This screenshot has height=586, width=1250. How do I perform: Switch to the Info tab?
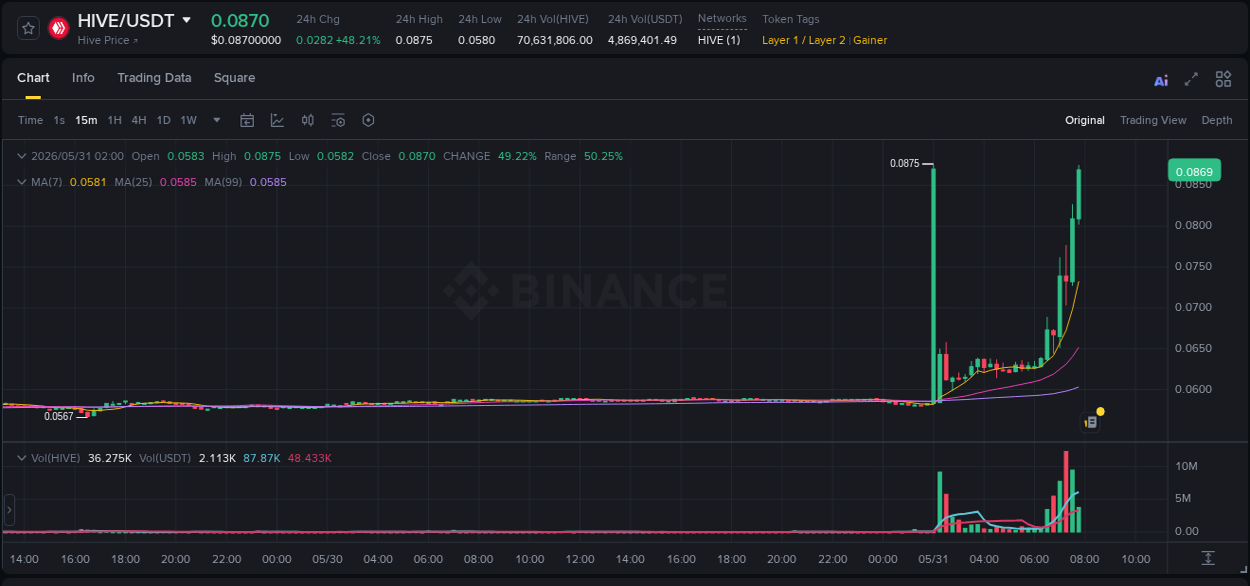pyautogui.click(x=83, y=78)
